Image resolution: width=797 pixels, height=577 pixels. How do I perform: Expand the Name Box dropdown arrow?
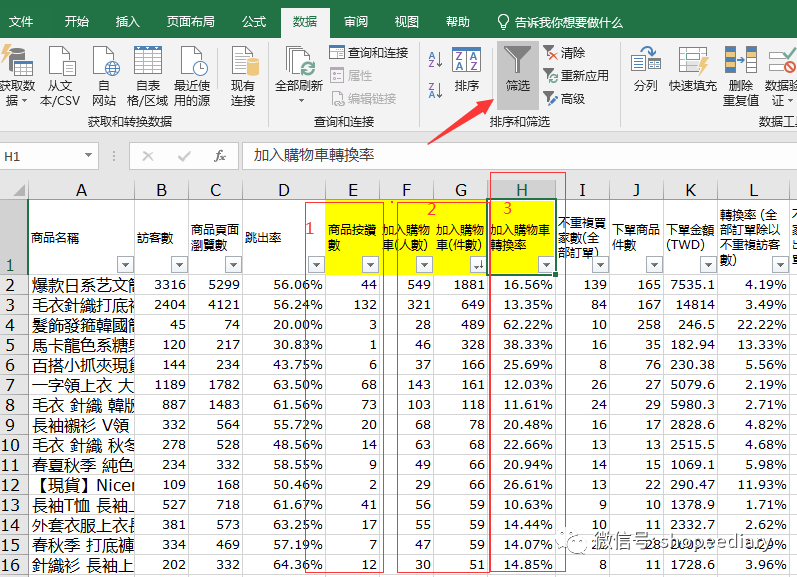(x=88, y=156)
